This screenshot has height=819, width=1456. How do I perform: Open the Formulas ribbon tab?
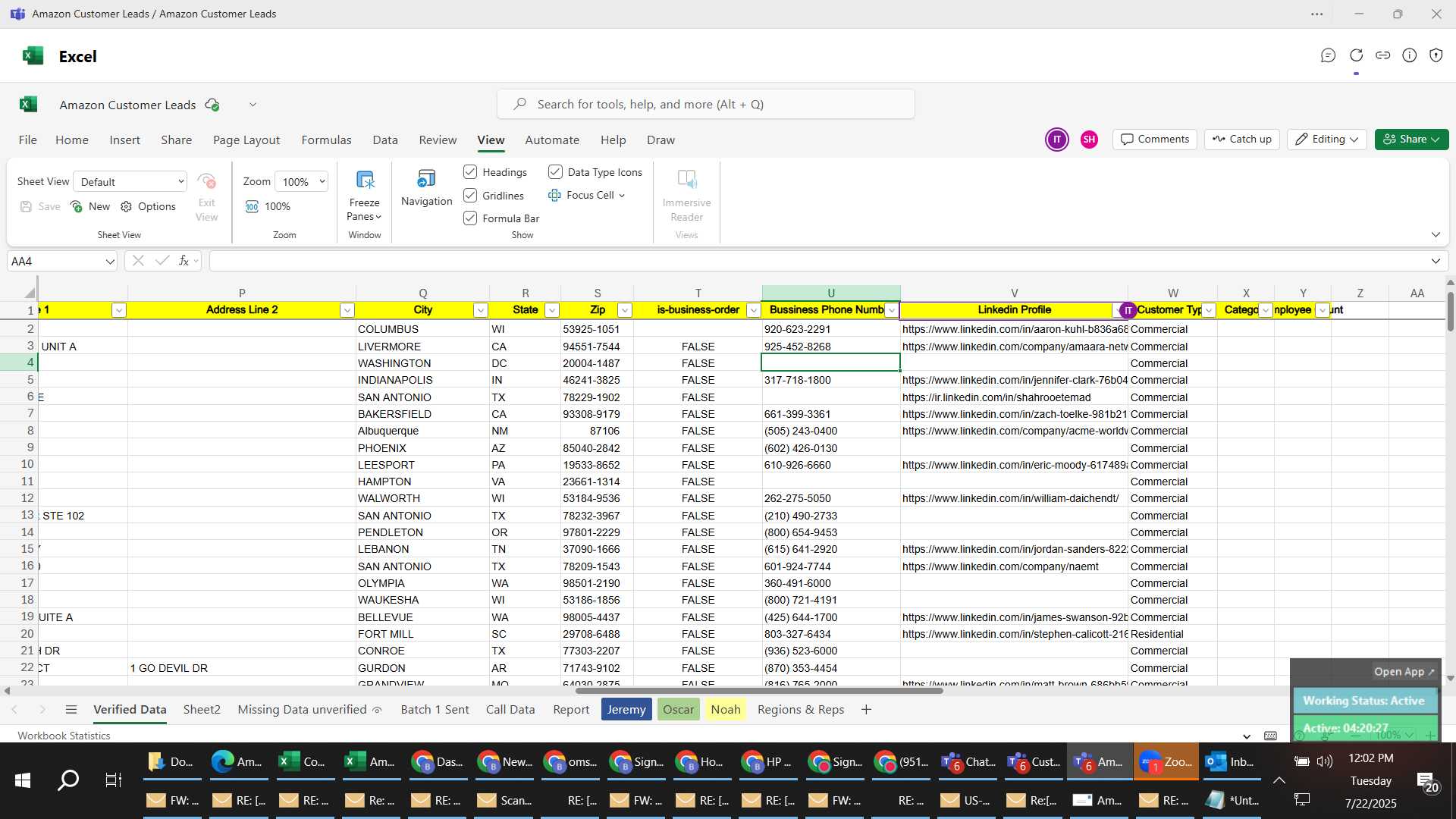click(x=326, y=140)
